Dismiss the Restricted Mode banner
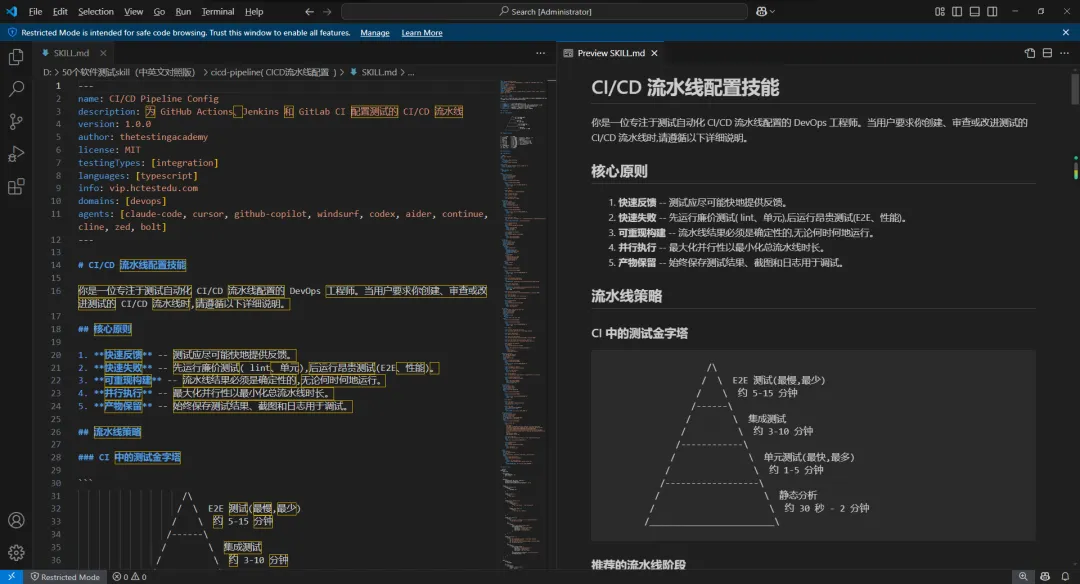This screenshot has height=584, width=1080. (1066, 32)
